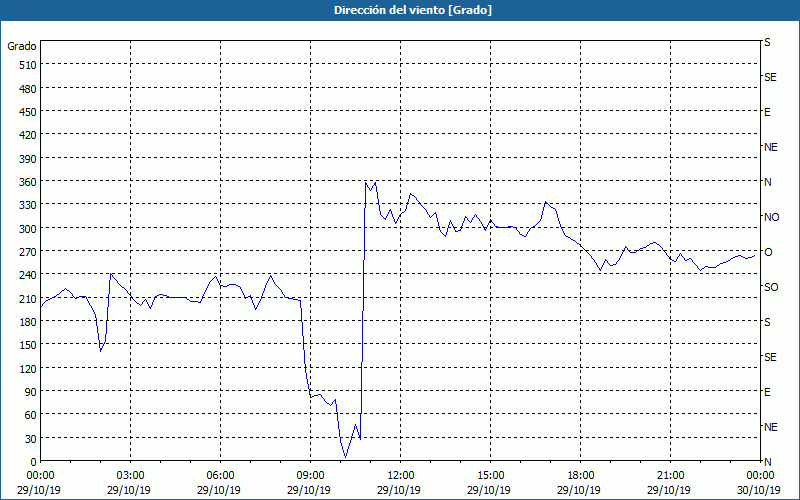The width and height of the screenshot is (800, 500).
Task: Click the 300 degree axis label
Action: pos(29,229)
